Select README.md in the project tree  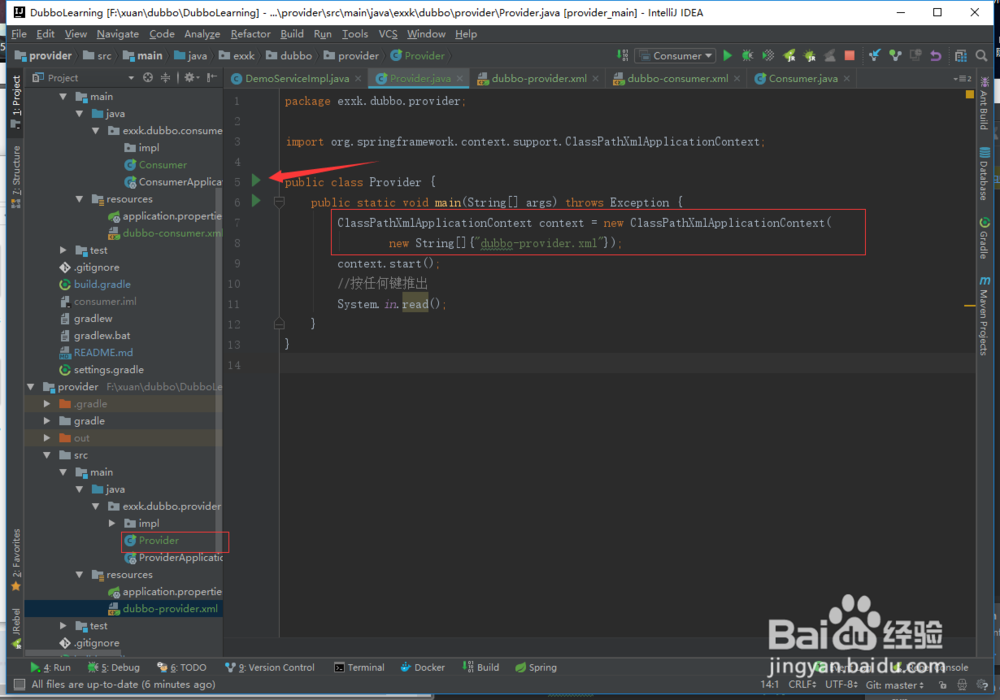[103, 352]
